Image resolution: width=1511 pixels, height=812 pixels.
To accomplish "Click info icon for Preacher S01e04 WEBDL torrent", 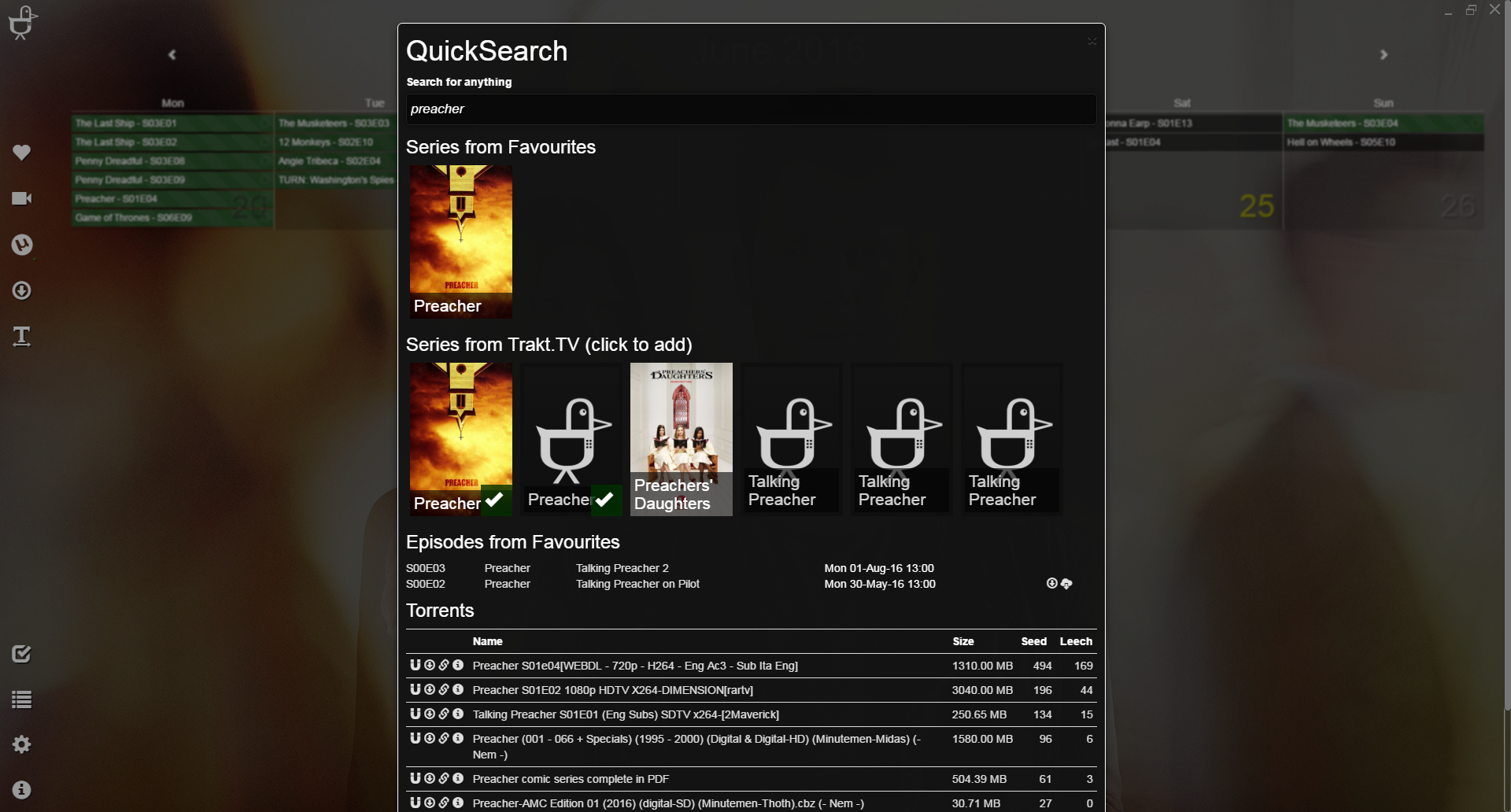I will pyautogui.click(x=458, y=665).
